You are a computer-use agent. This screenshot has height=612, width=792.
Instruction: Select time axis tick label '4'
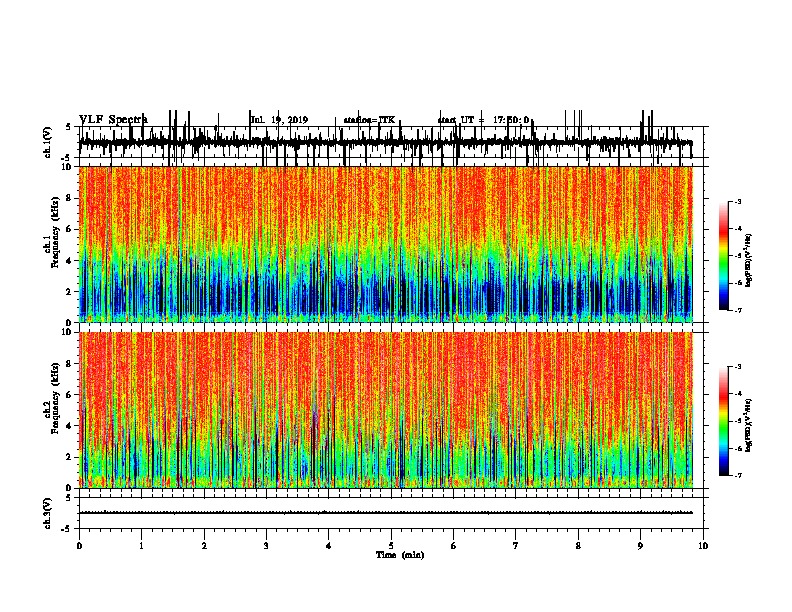[x=328, y=546]
